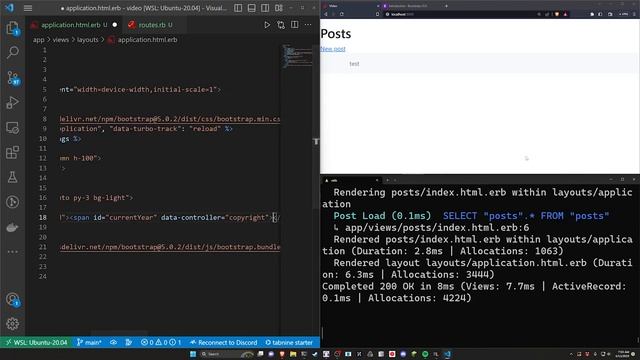Click the bootstrap.bundle JS URL on line 21

pos(170,247)
